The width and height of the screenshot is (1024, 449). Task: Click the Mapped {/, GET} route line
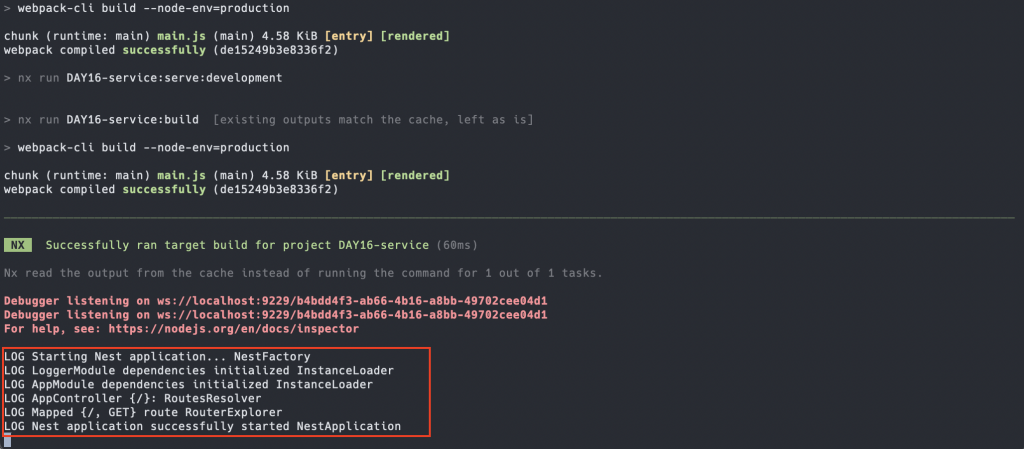(x=143, y=412)
